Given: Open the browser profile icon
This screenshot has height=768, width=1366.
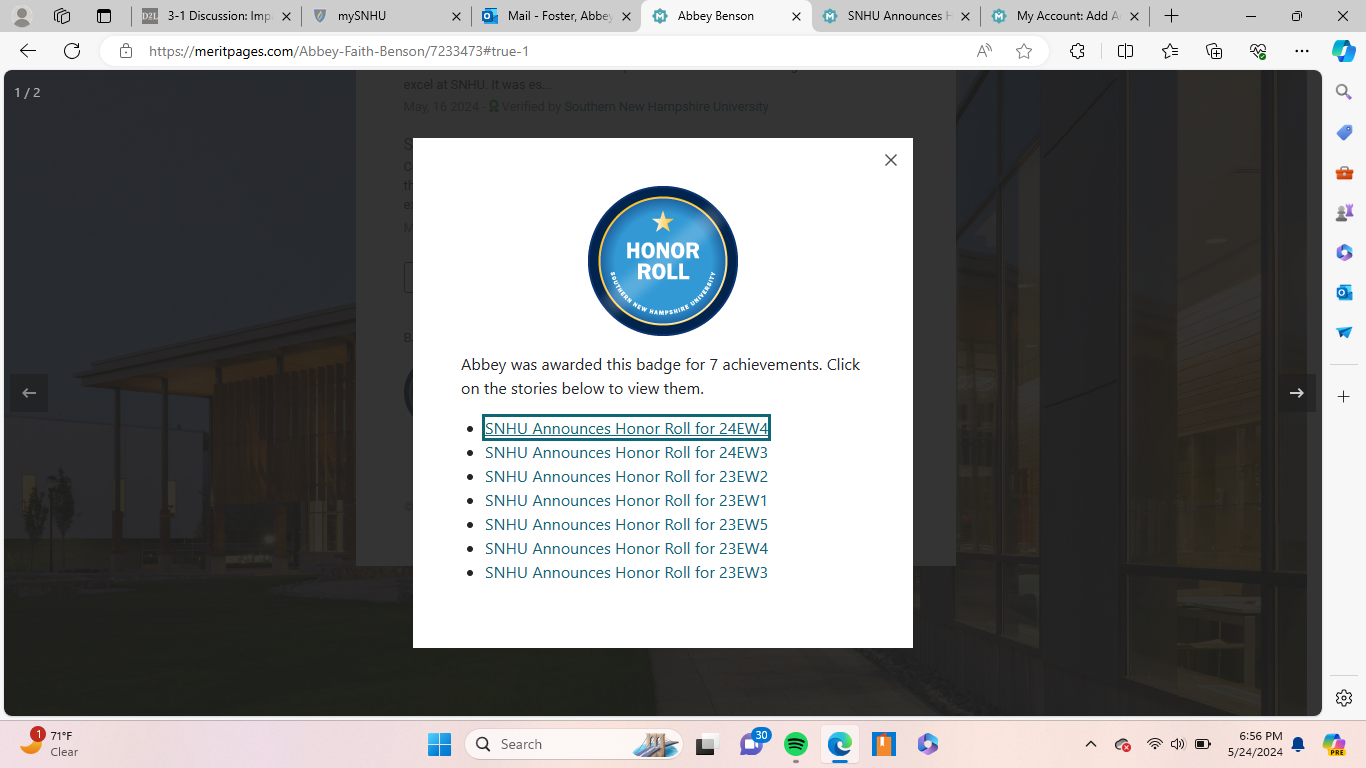Looking at the screenshot, I should point(22,16).
